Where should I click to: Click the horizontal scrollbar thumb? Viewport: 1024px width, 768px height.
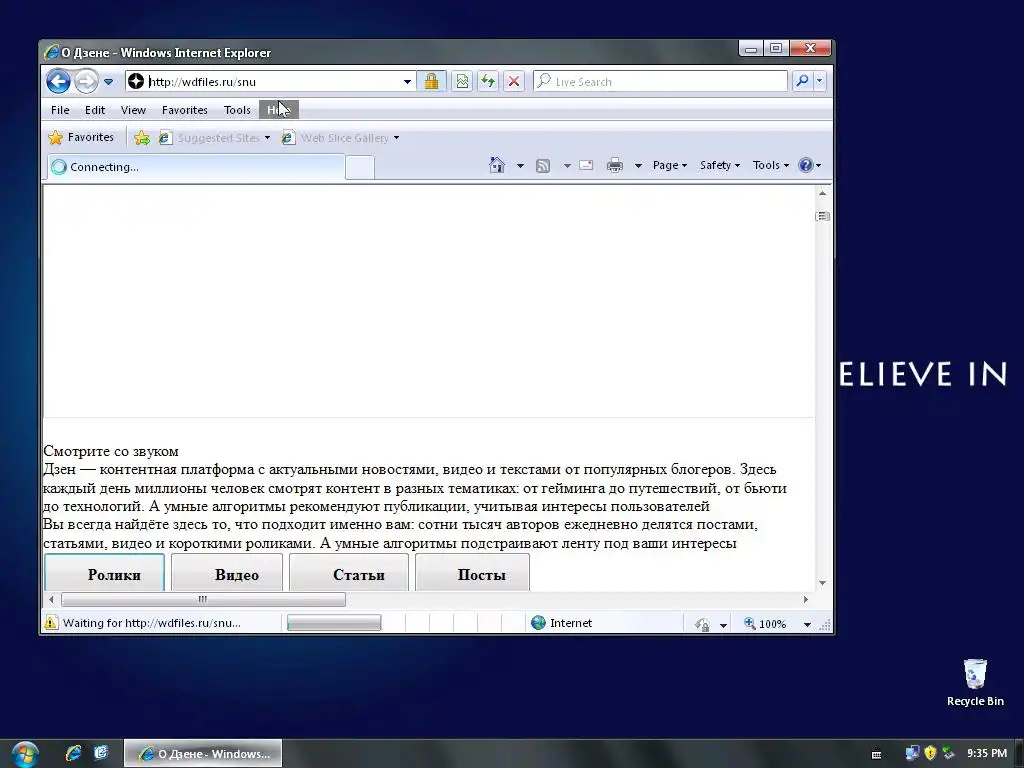click(203, 599)
